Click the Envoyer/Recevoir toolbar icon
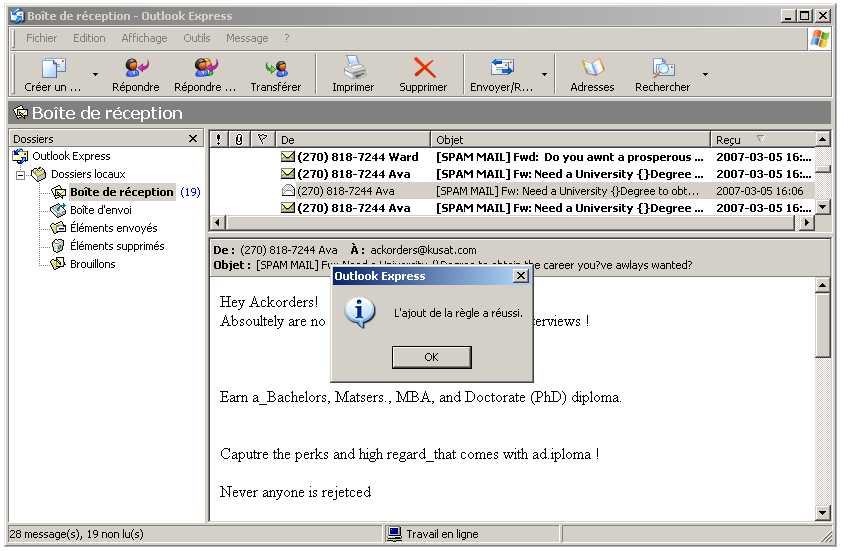Image resolution: width=843 pixels, height=551 pixels. [x=502, y=68]
